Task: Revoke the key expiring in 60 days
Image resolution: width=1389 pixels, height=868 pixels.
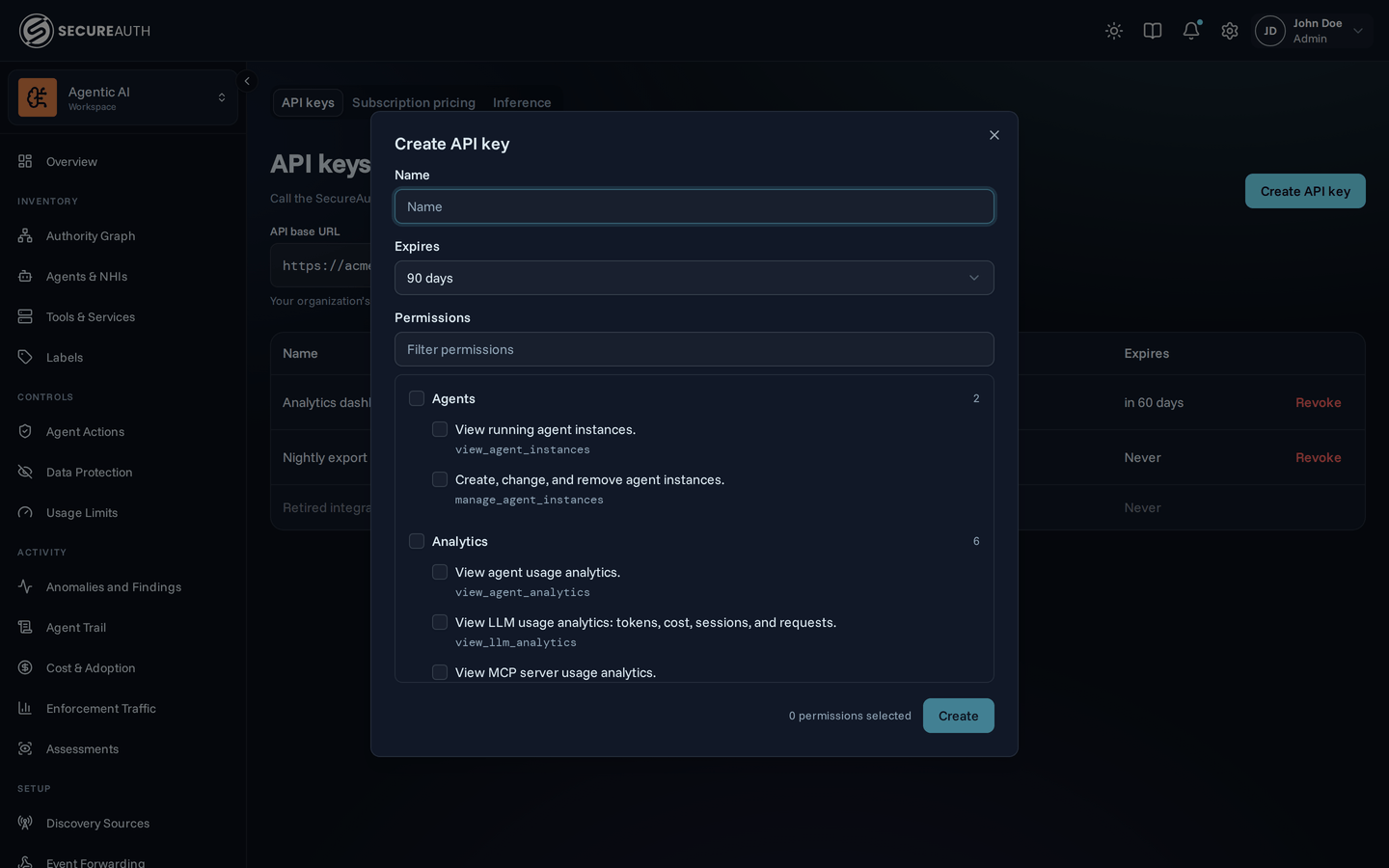Action: (x=1318, y=402)
